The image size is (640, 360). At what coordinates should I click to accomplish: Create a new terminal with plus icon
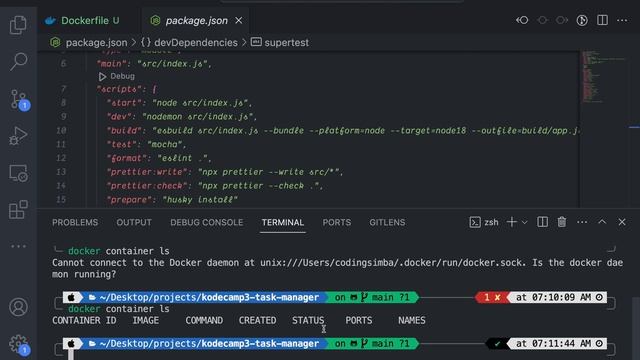(511, 222)
